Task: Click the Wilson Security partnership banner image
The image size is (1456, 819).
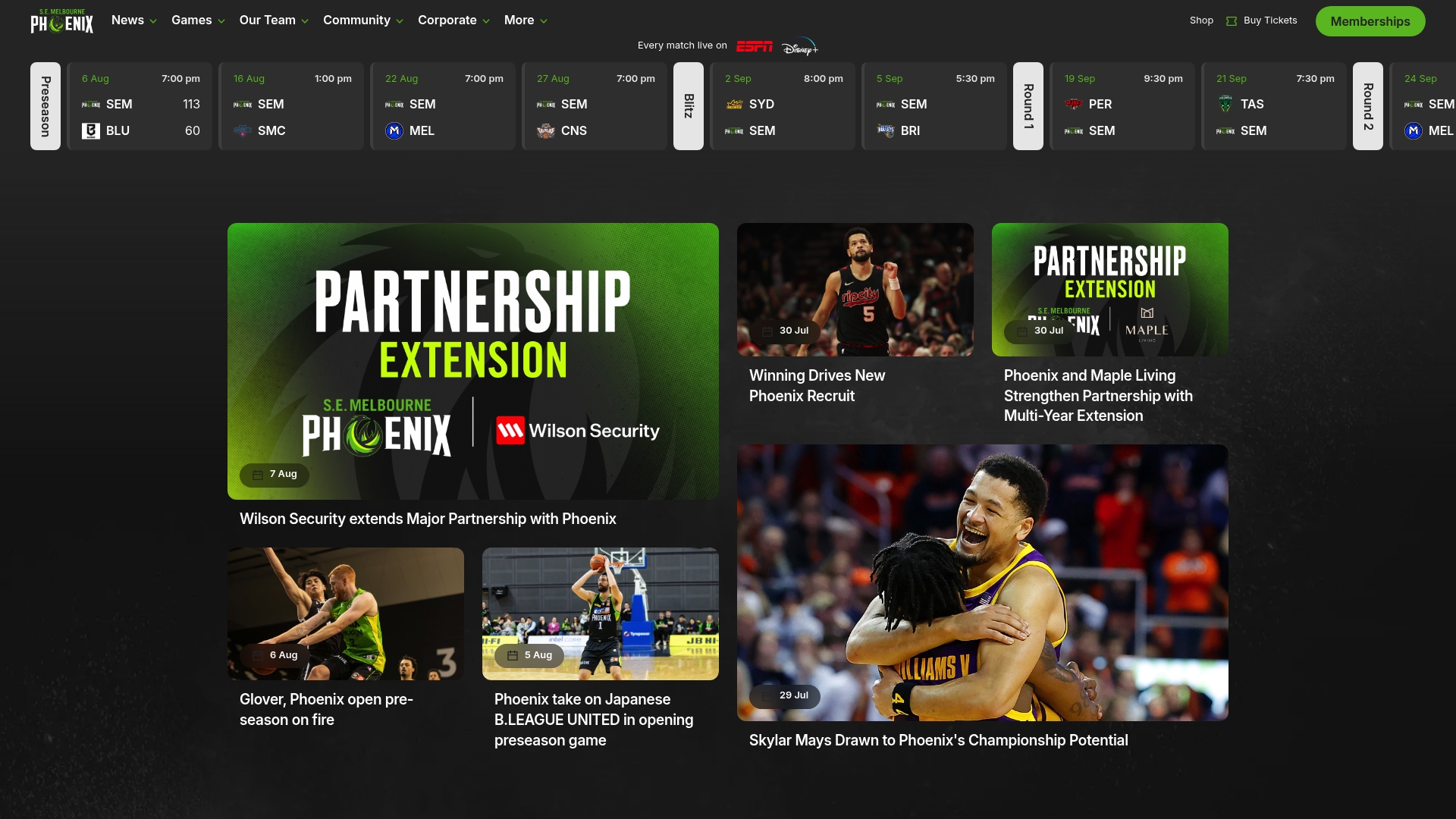Action: click(473, 361)
